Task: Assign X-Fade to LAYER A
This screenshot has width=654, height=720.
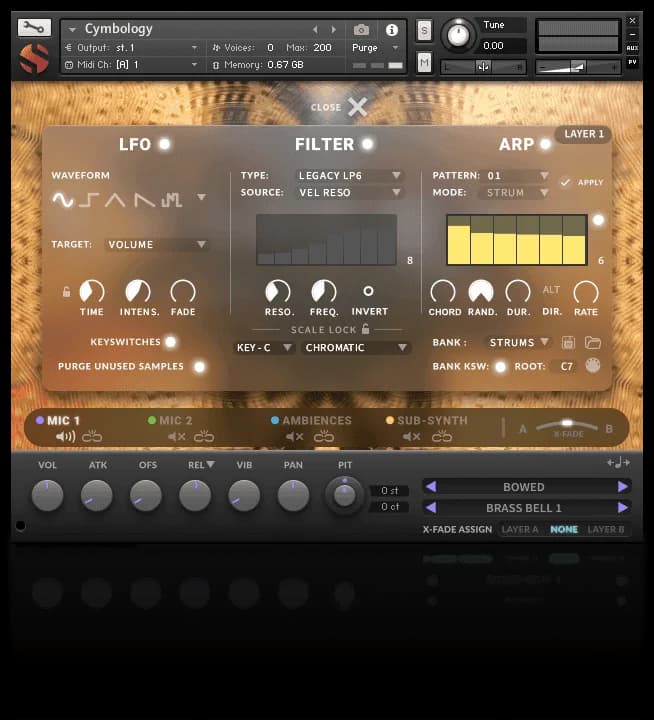Action: [520, 529]
